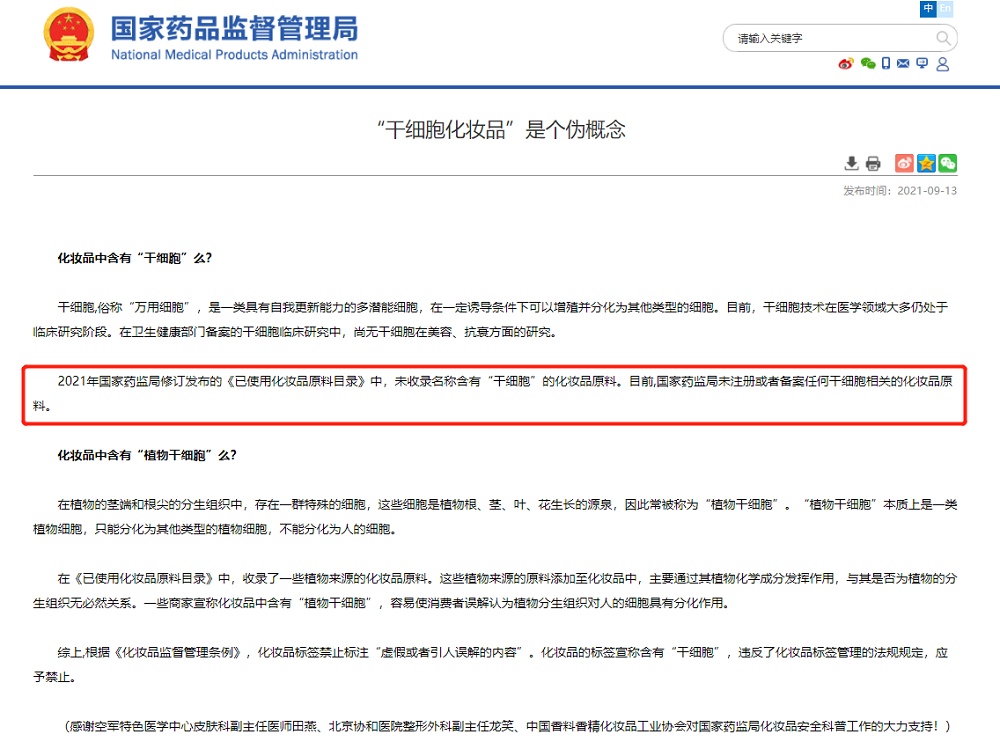The image size is (1000, 749).
Task: Click the search magnifier icon
Action: (942, 38)
